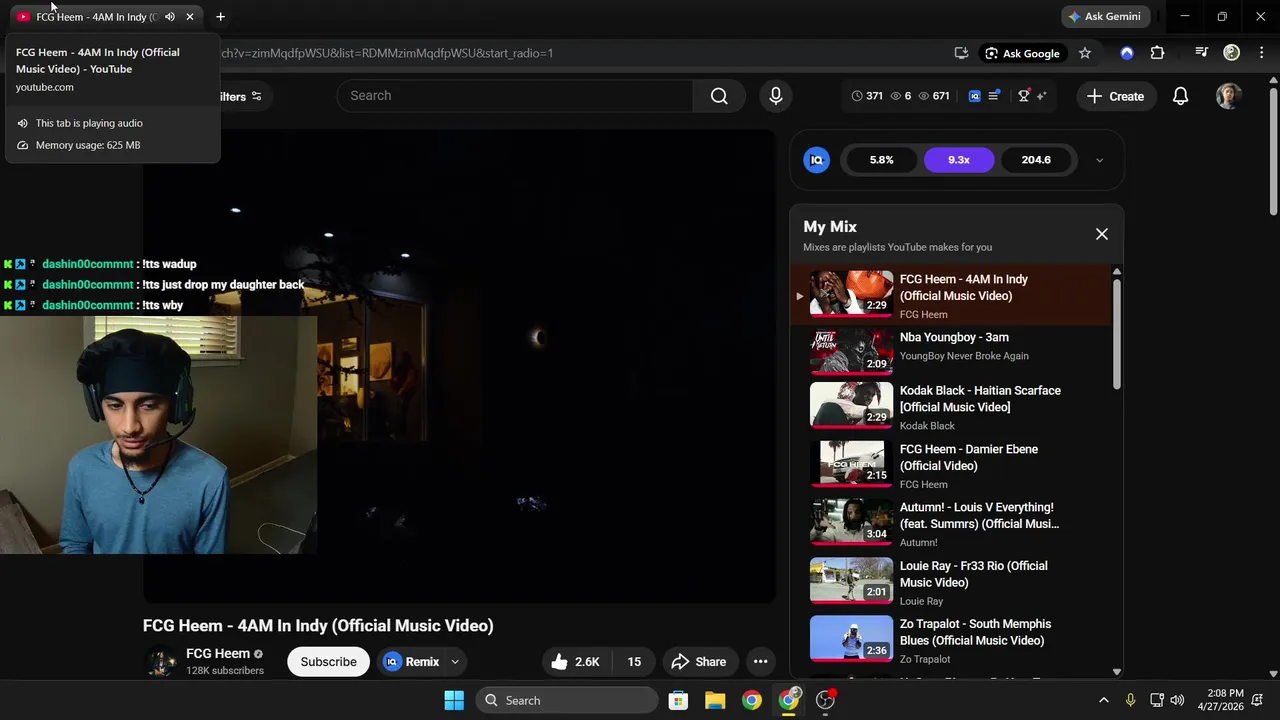Click the vidIQ logo in the stats bar

974,96
